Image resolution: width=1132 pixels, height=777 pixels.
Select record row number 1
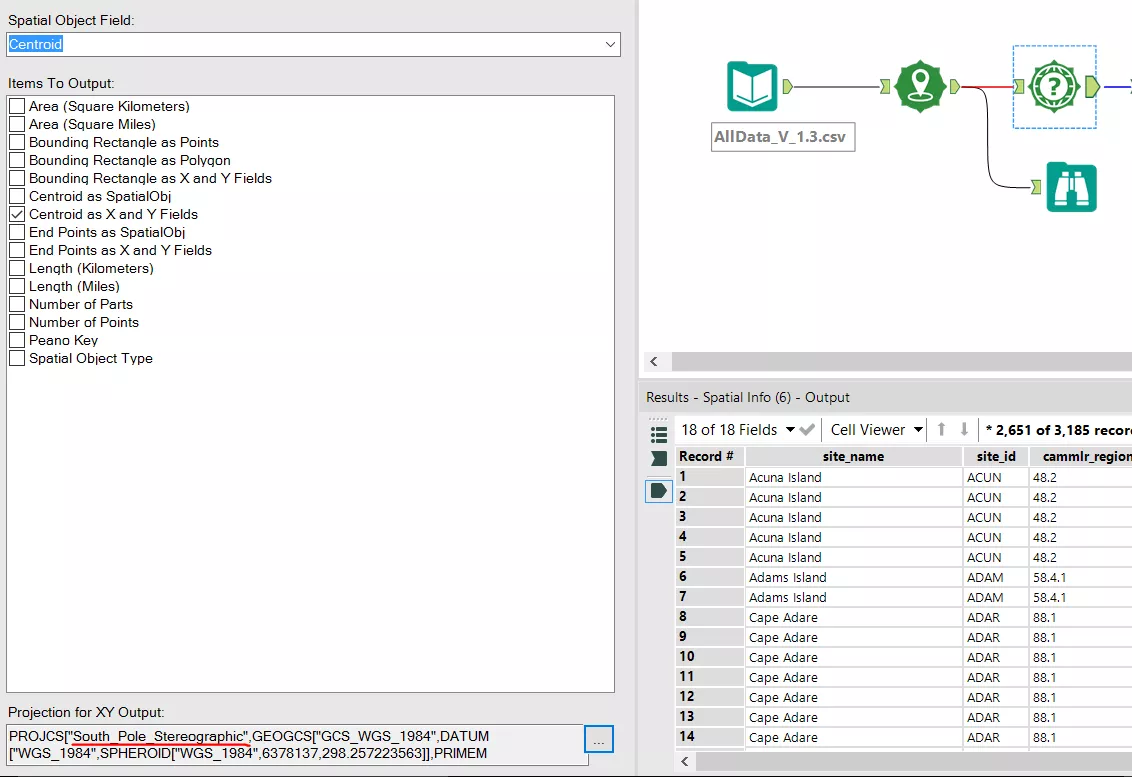710,477
